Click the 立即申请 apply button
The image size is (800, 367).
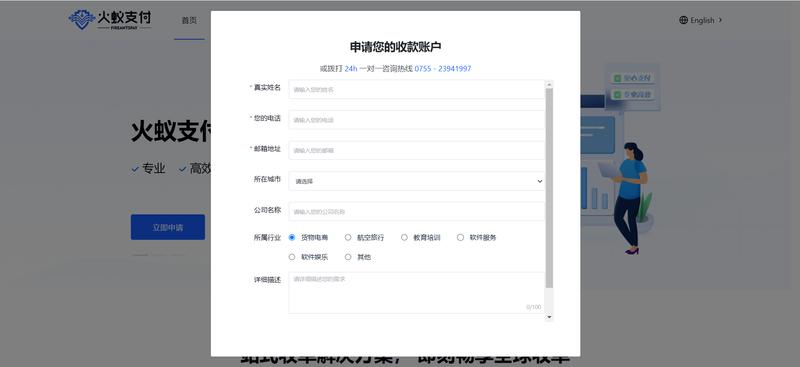[x=168, y=227]
